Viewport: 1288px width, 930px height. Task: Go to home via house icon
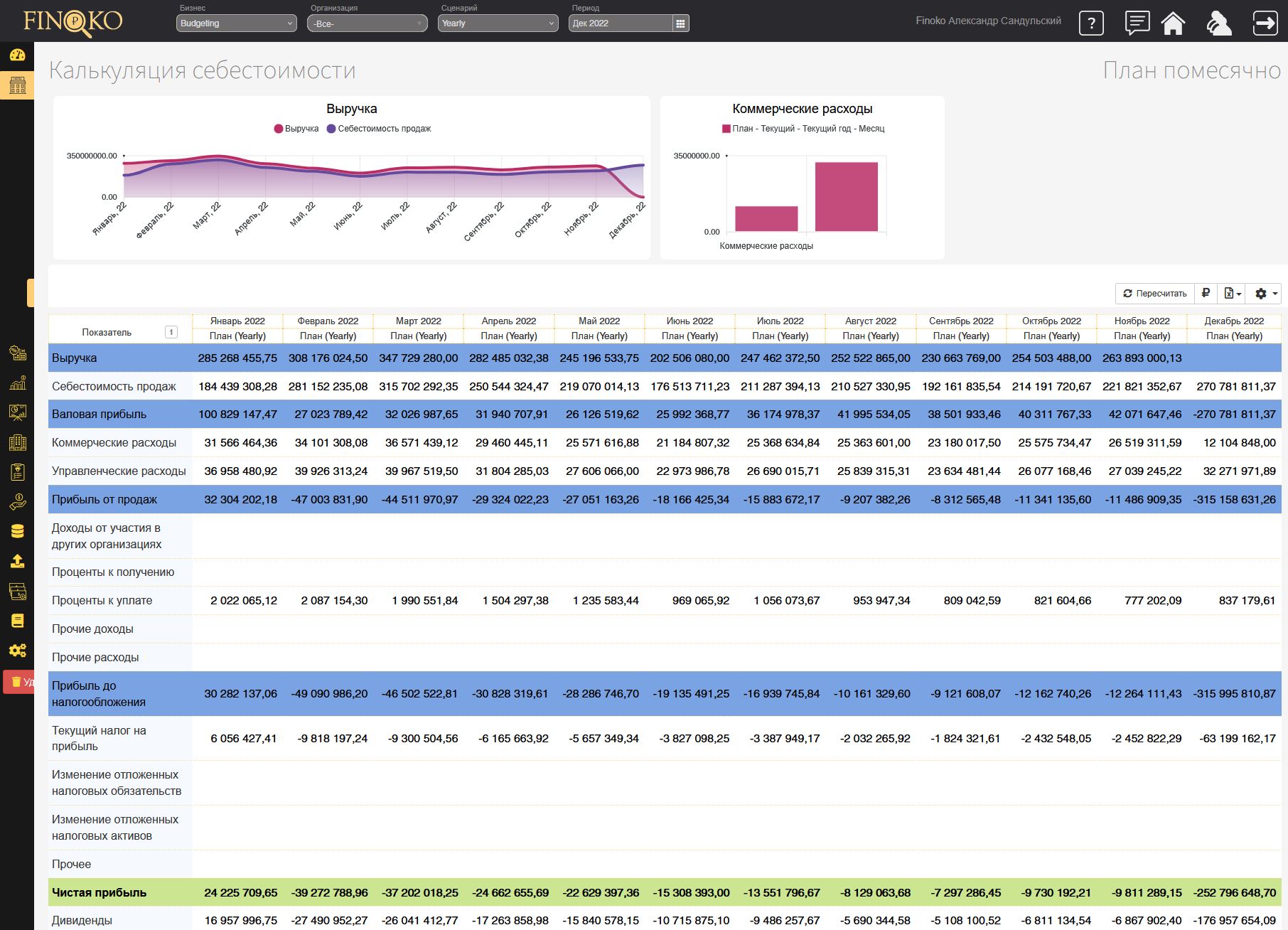1173,23
